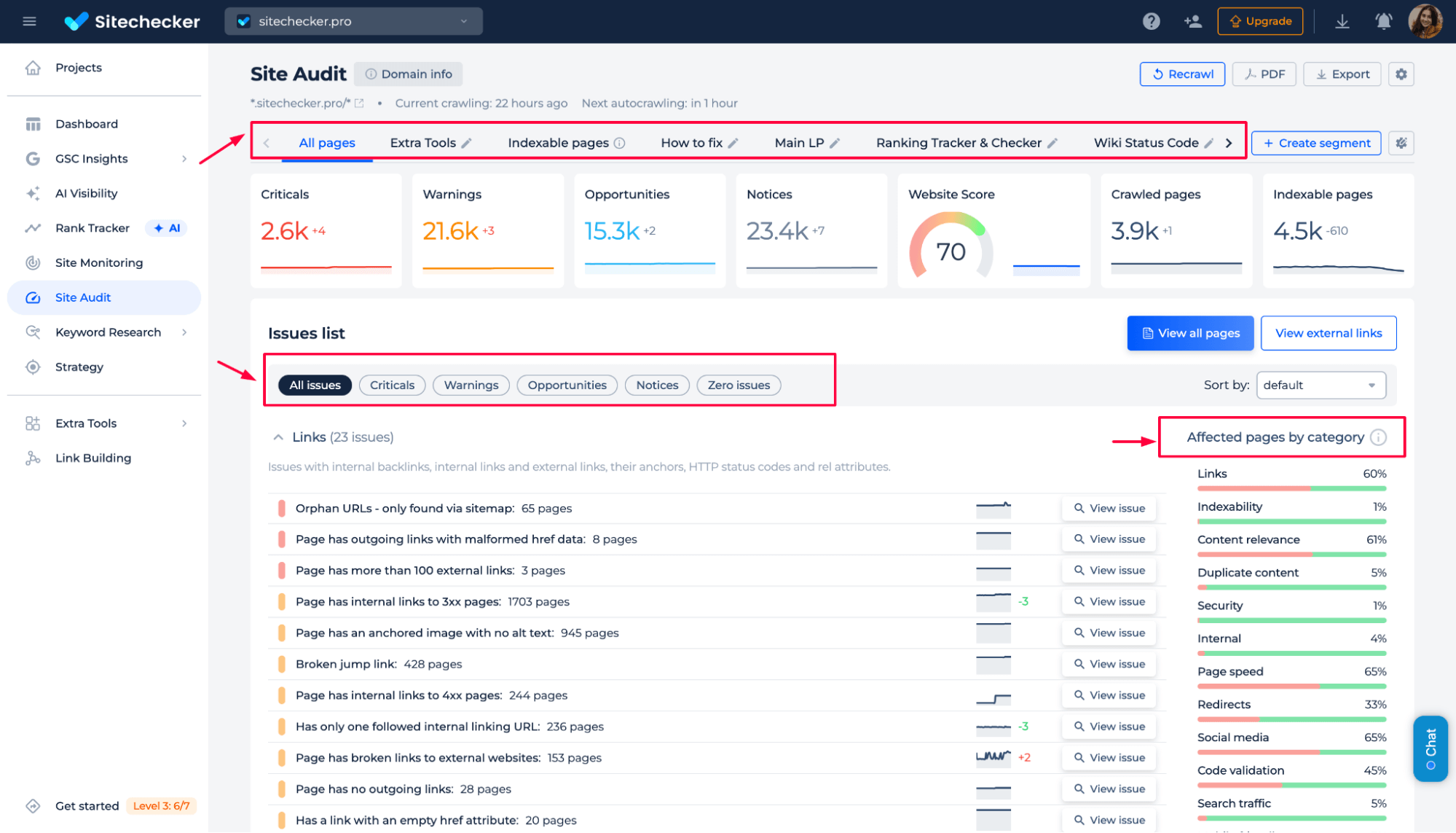The height and width of the screenshot is (833, 1456).
Task: Open the sitechecker.pro project dropdown
Action: coord(353,21)
